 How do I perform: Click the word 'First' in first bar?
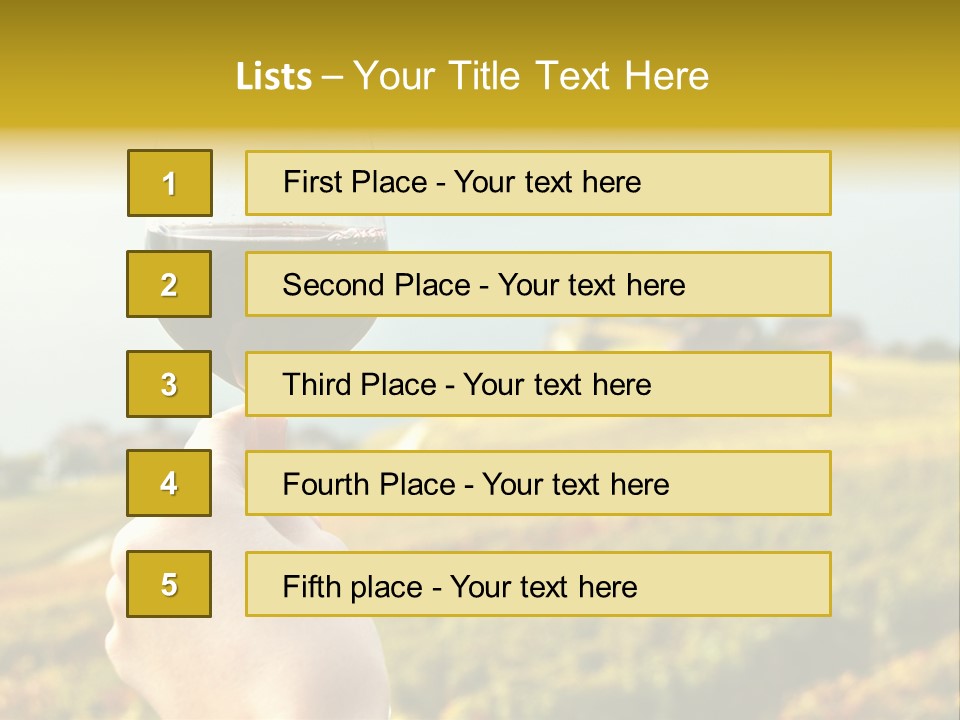click(315, 182)
